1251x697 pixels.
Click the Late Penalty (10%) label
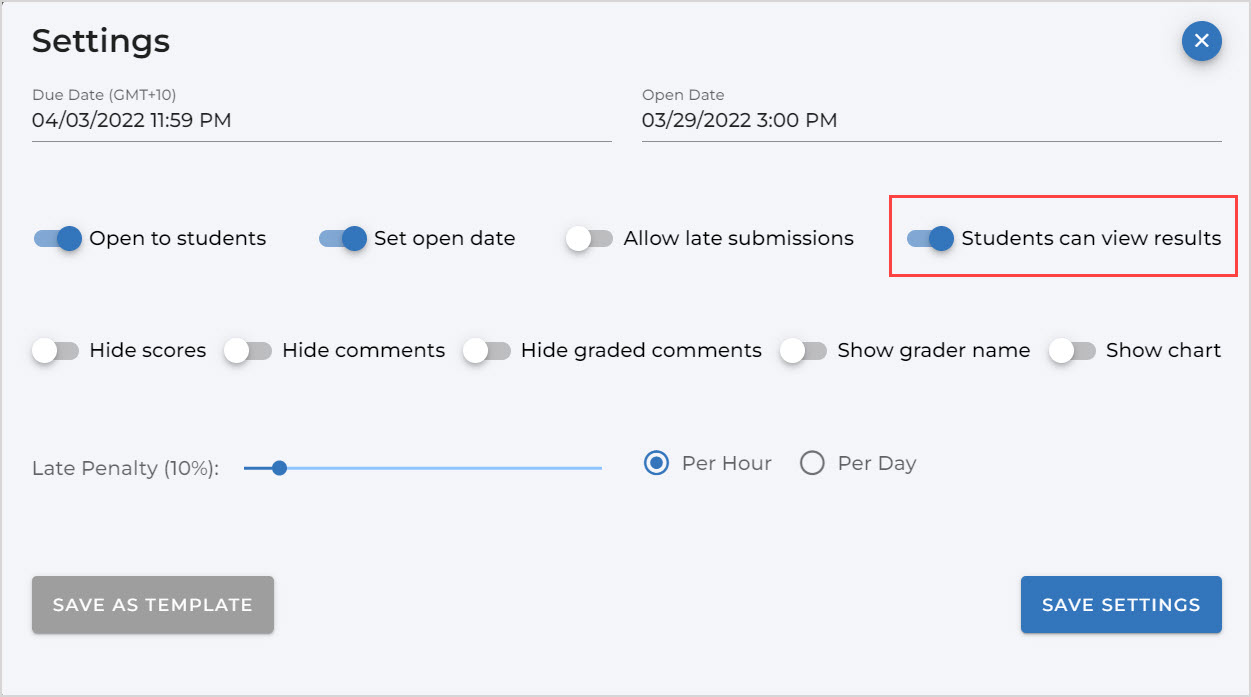point(125,468)
